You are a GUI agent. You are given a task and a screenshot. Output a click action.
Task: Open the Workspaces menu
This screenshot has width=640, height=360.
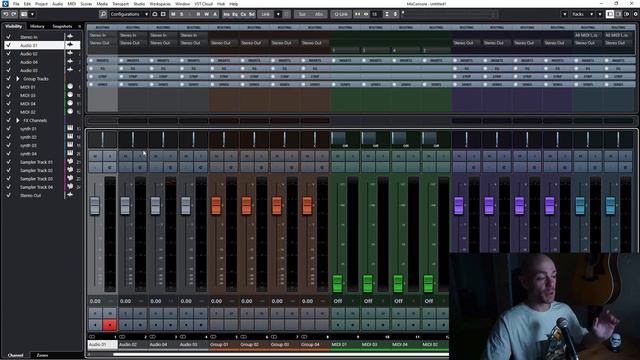(x=160, y=4)
